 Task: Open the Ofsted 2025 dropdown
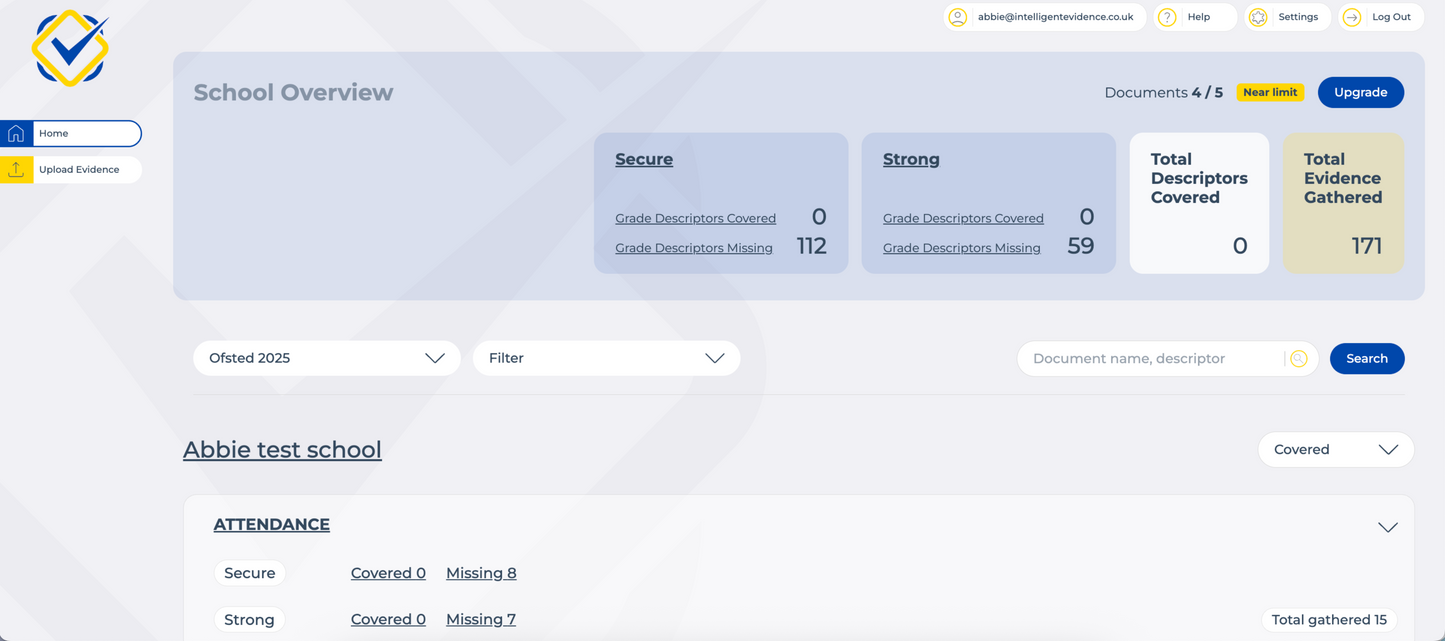[326, 357]
